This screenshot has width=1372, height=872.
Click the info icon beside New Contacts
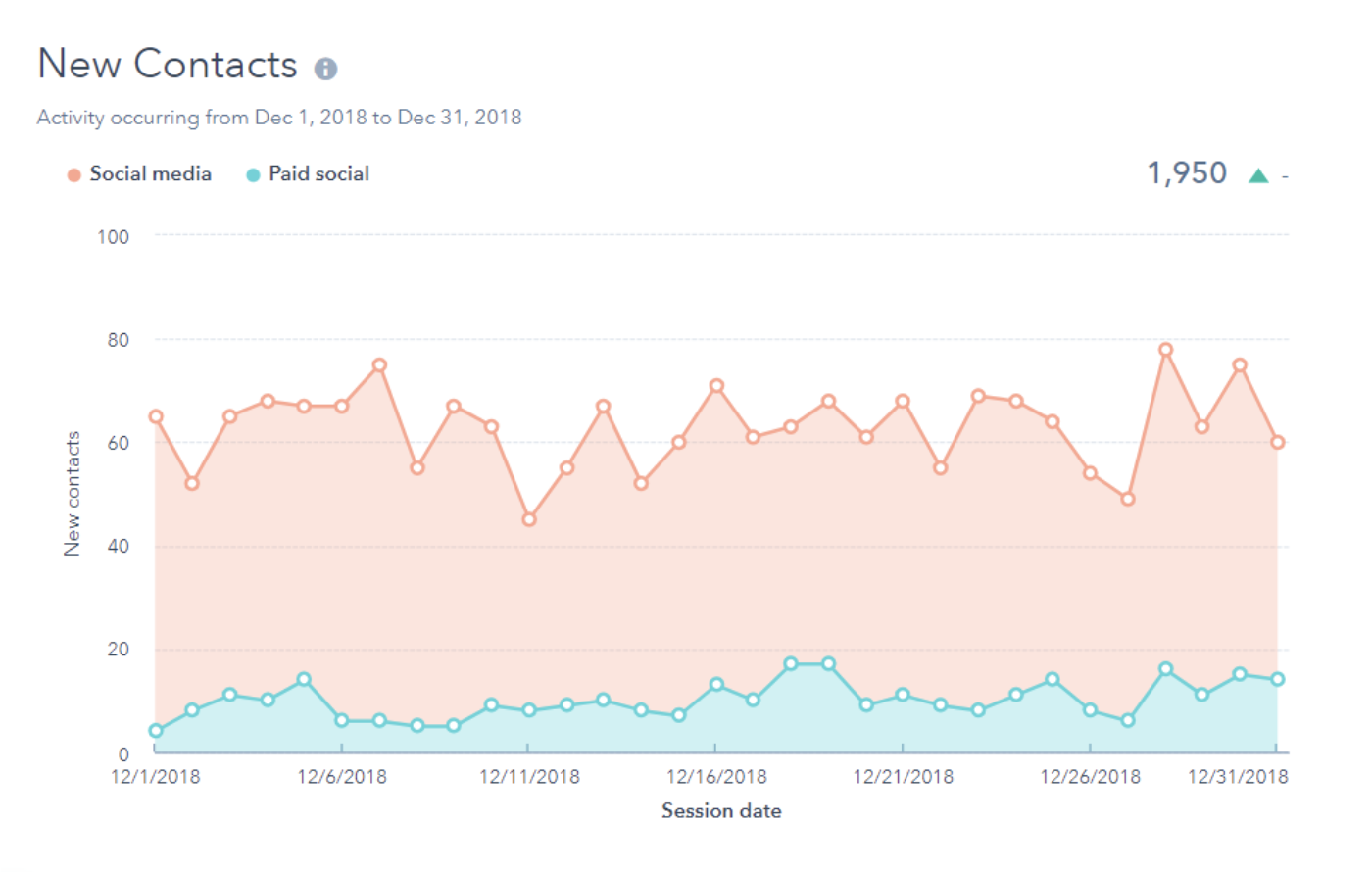pyautogui.click(x=325, y=69)
